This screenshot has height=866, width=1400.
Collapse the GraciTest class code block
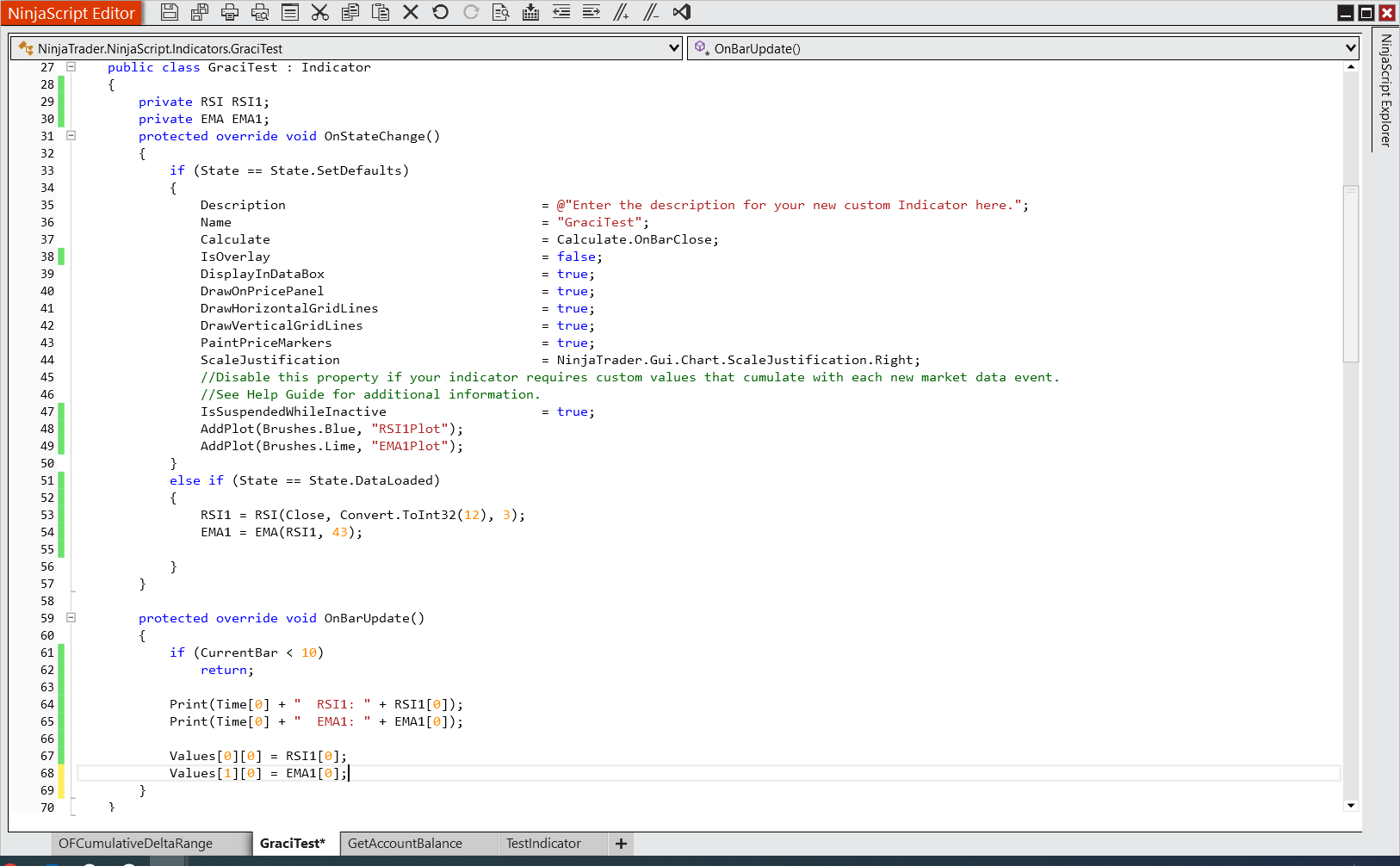(x=71, y=66)
